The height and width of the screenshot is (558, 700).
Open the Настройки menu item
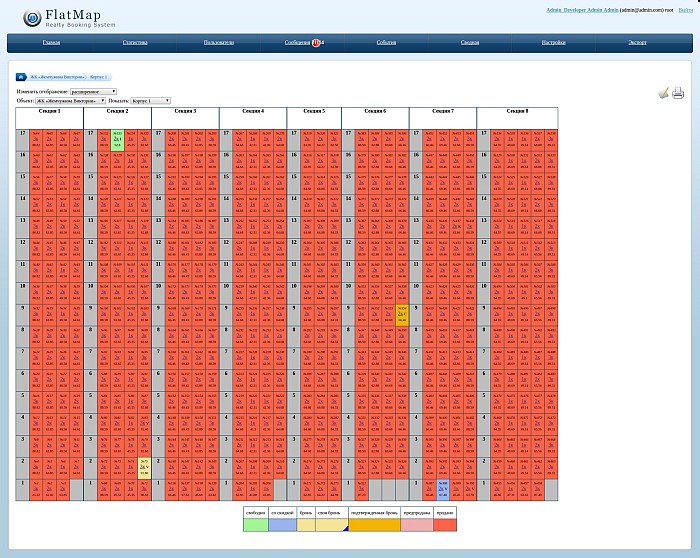tap(554, 42)
